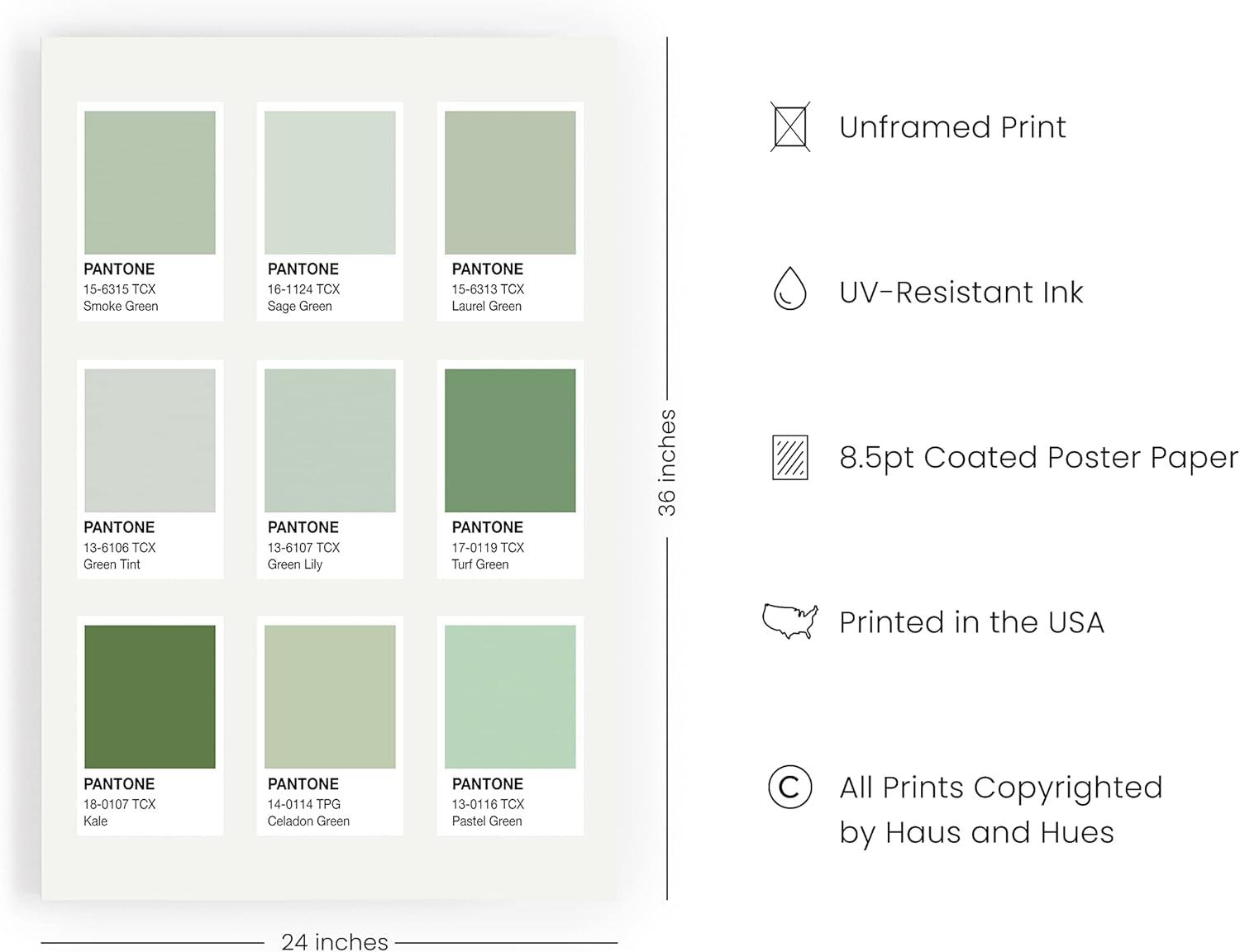Click the copyright symbol icon
Image resolution: width=1240 pixels, height=952 pixels.
(x=789, y=787)
